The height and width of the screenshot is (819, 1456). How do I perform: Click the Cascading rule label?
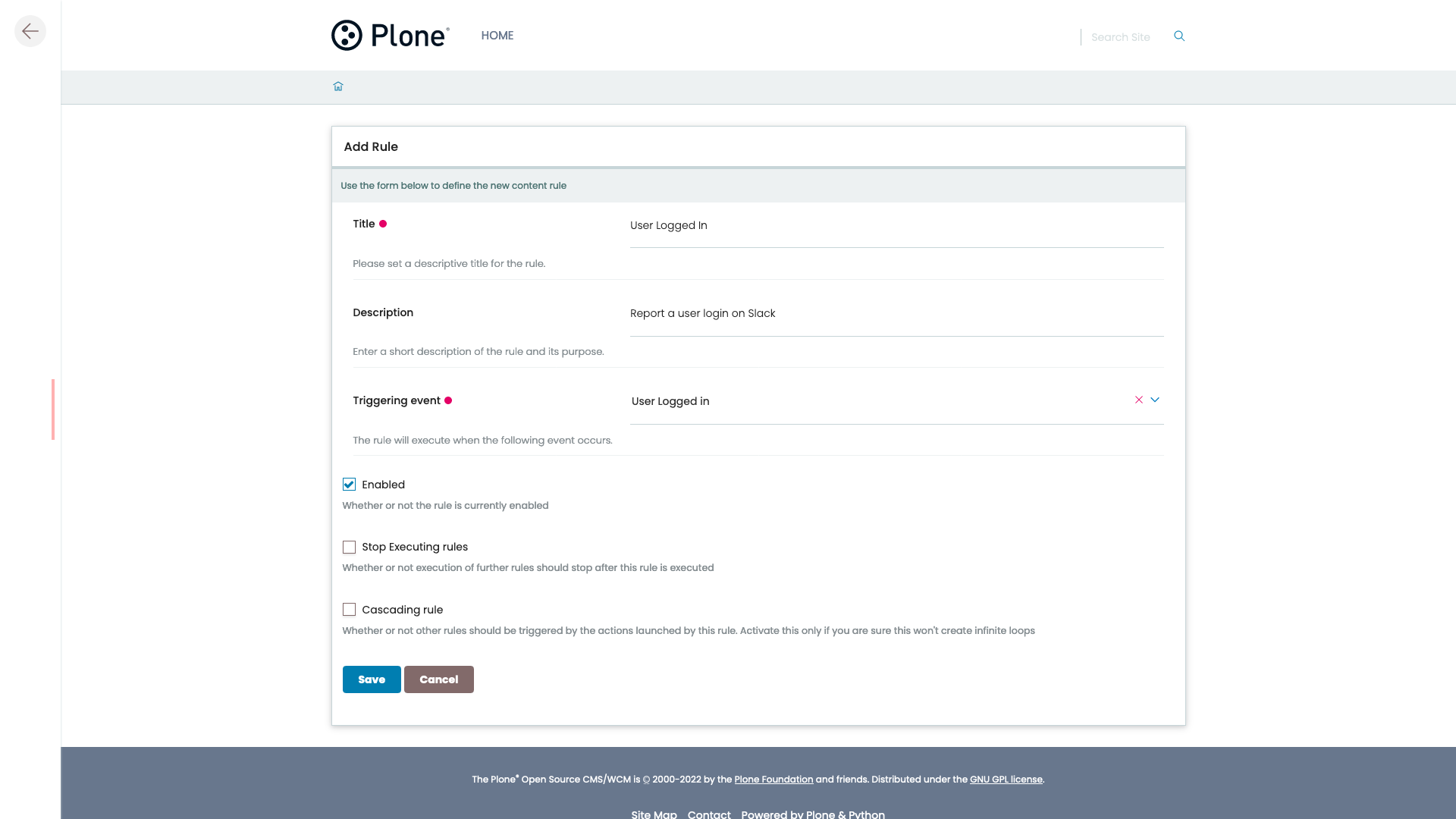click(x=403, y=610)
